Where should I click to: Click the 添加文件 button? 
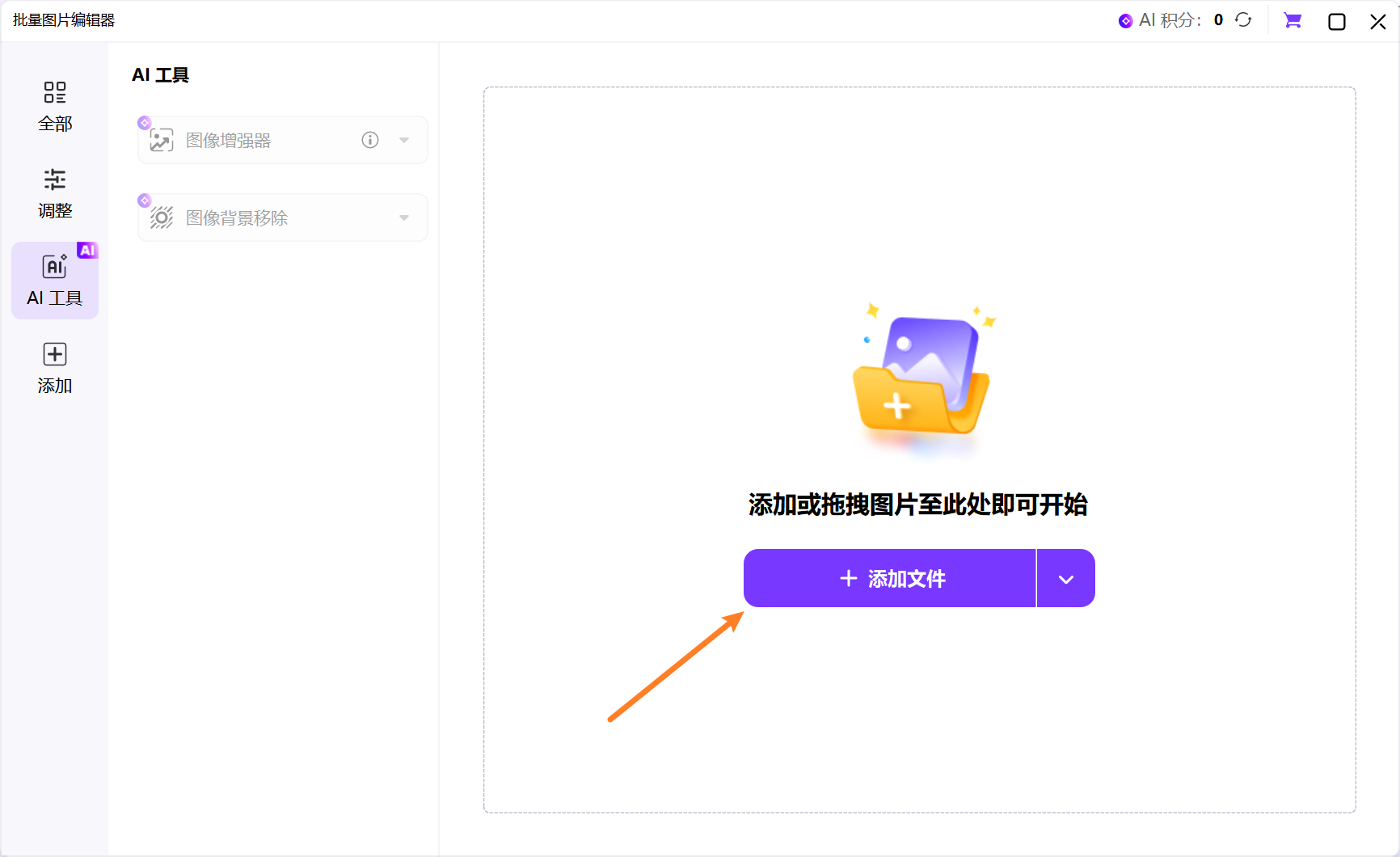889,578
